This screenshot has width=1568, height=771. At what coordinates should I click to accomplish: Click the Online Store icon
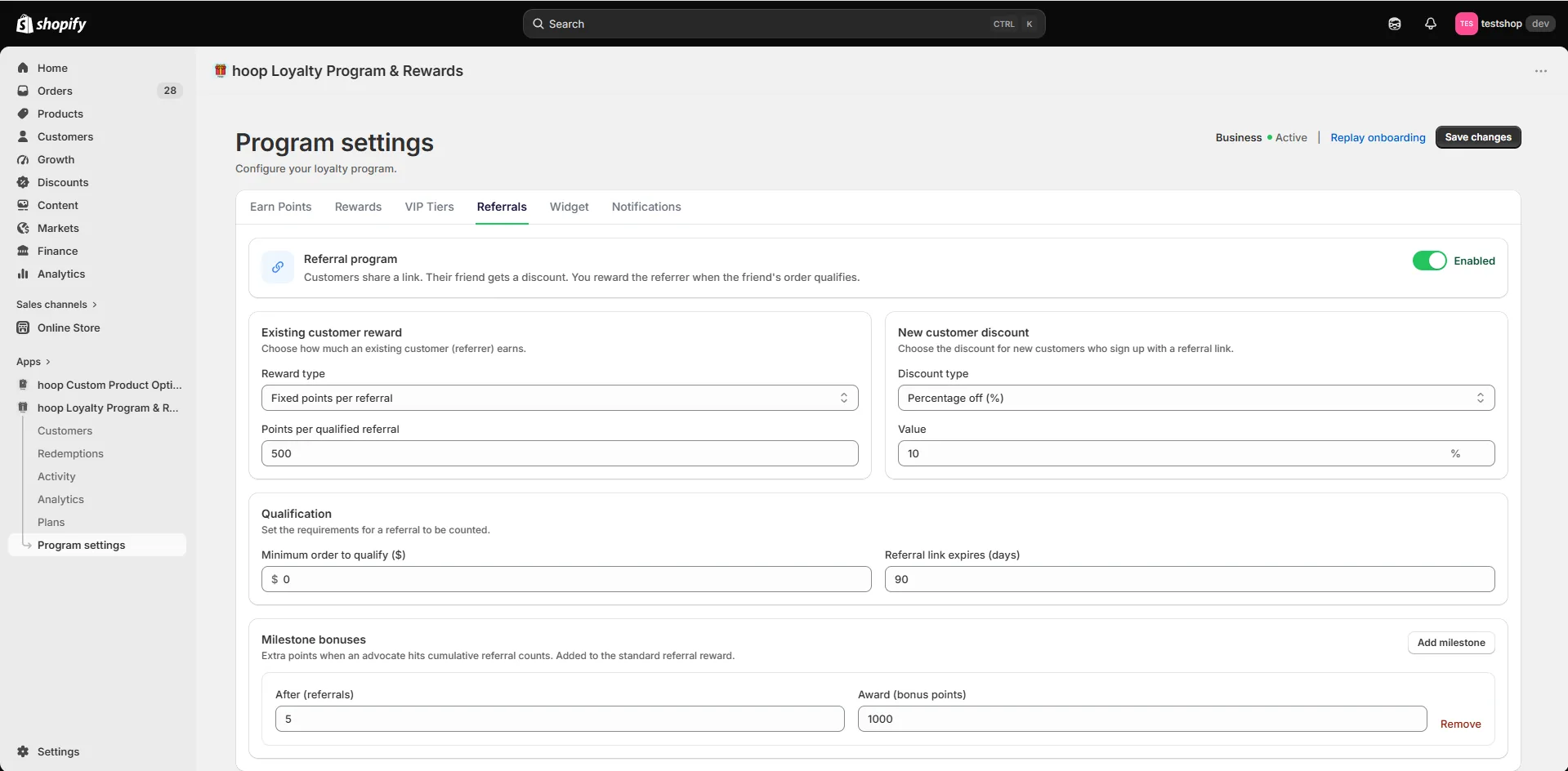pyautogui.click(x=23, y=328)
